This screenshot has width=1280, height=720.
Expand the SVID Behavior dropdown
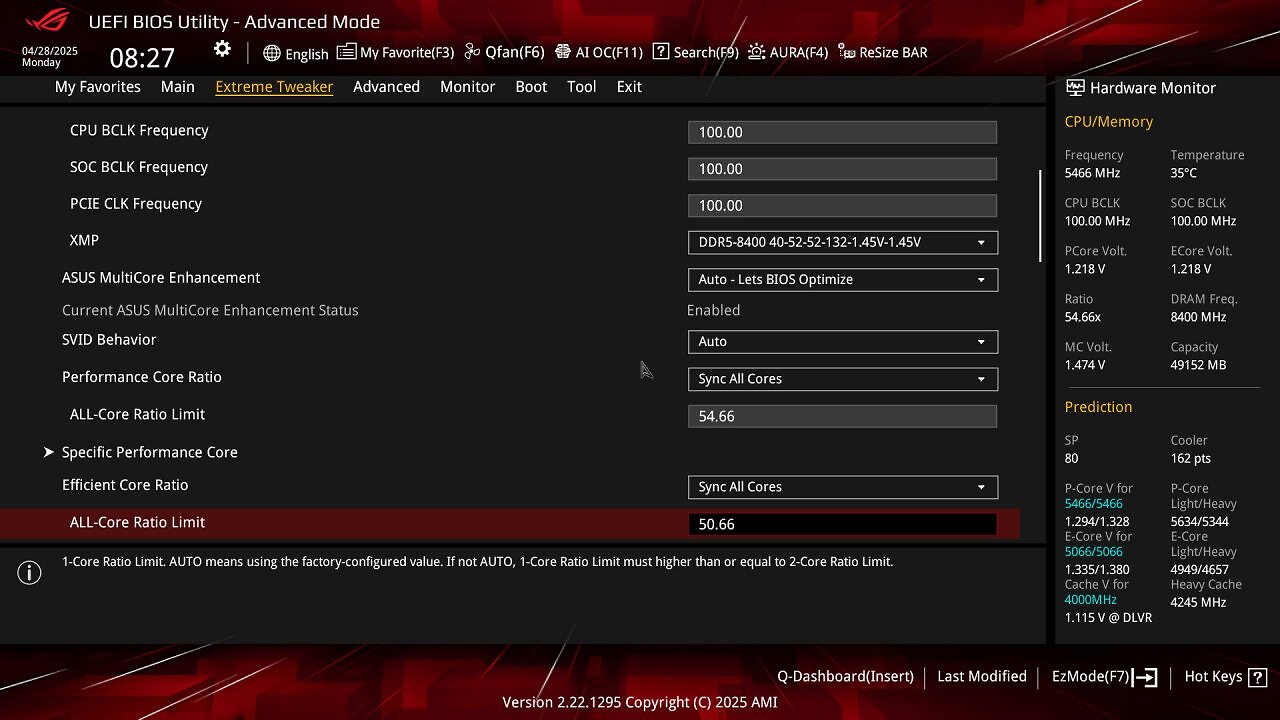coord(843,341)
